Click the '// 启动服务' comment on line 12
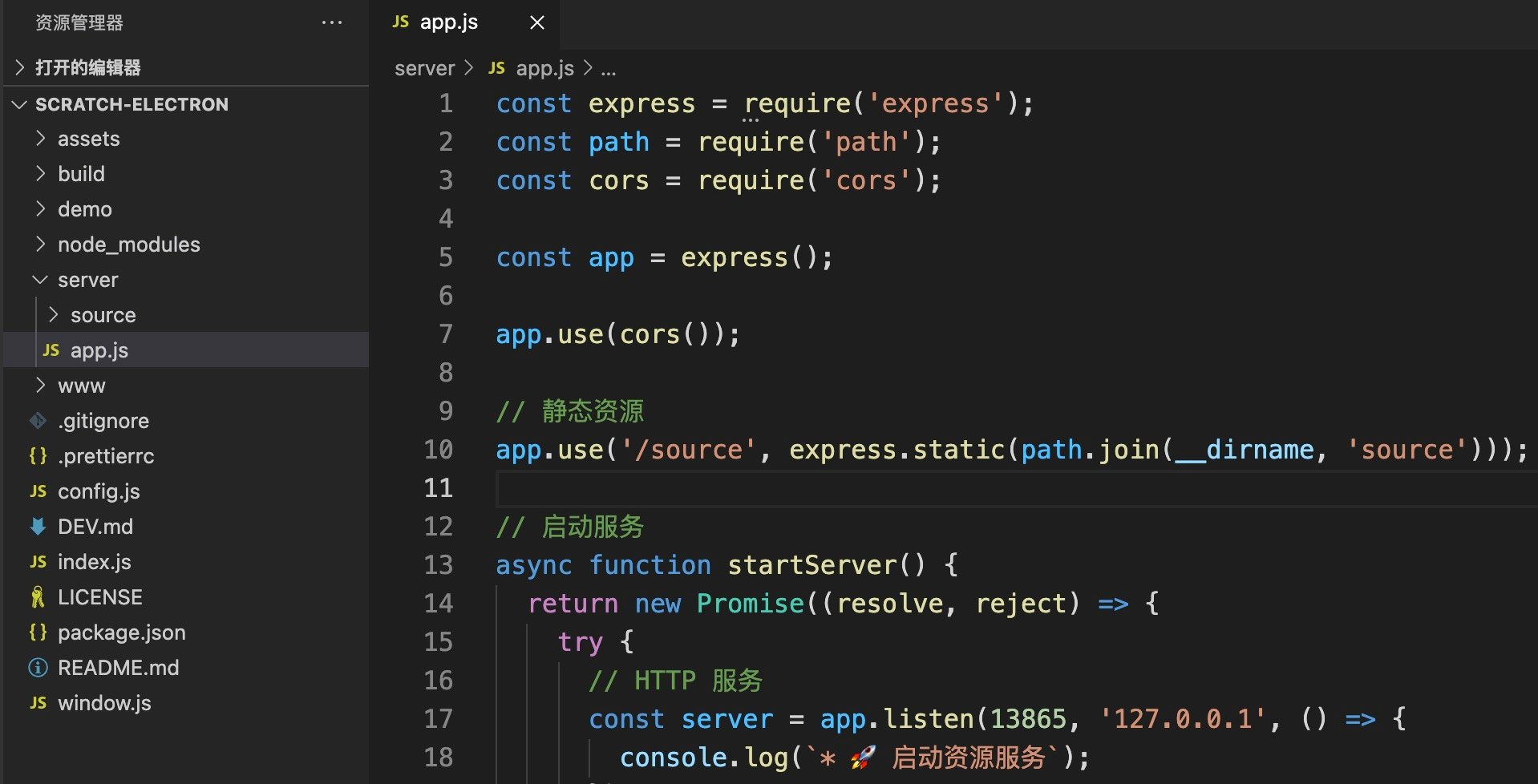Screen dimensions: 1538x784 pyautogui.click(x=570, y=527)
